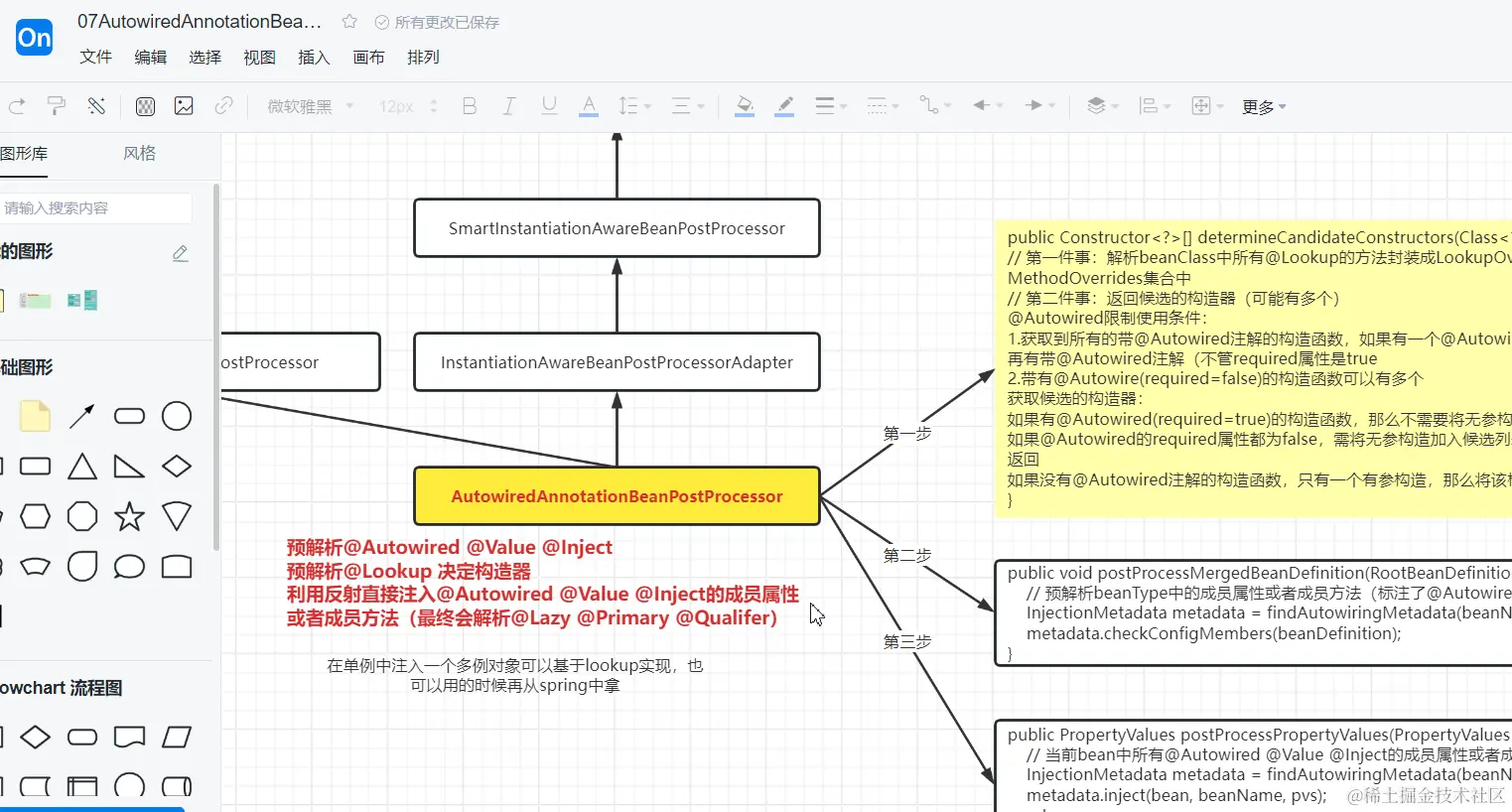This screenshot has height=812, width=1512.
Task: Open the 画布 menu
Action: (x=369, y=58)
